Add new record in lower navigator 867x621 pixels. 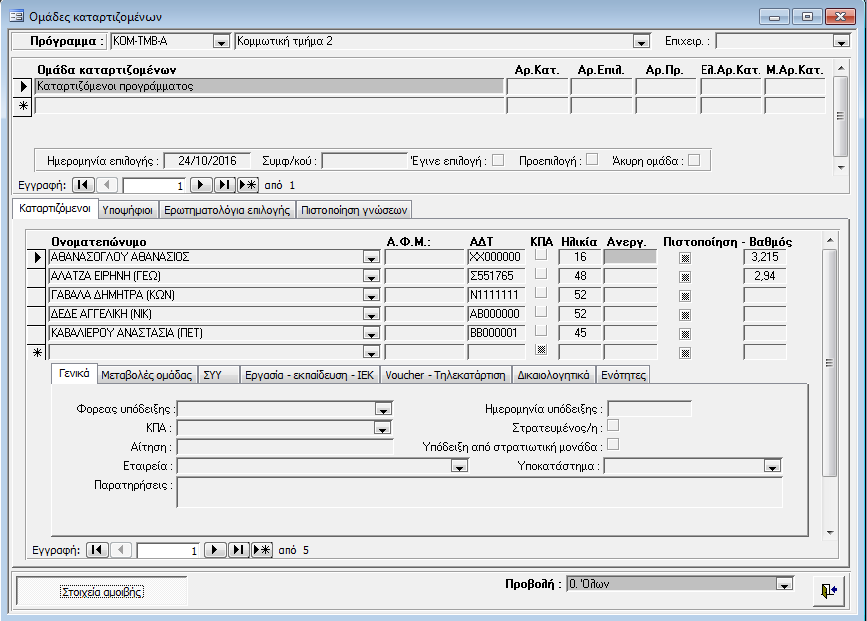coord(262,549)
